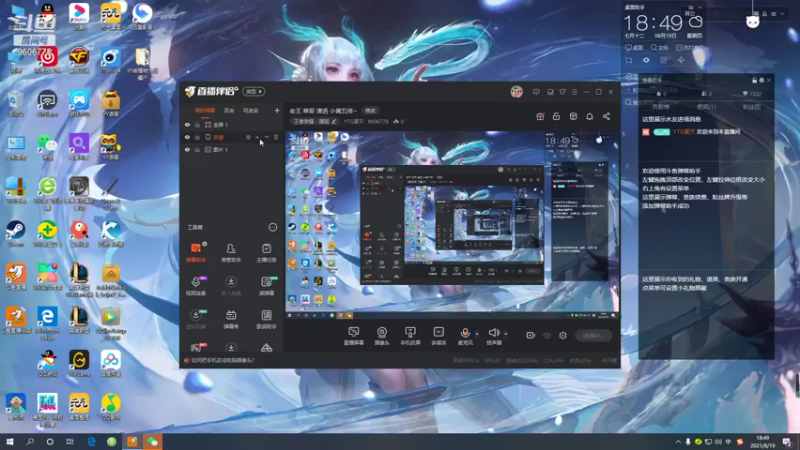This screenshot has height=450, width=800.
Task: Click the padlock icon above preview
Action: tap(556, 116)
